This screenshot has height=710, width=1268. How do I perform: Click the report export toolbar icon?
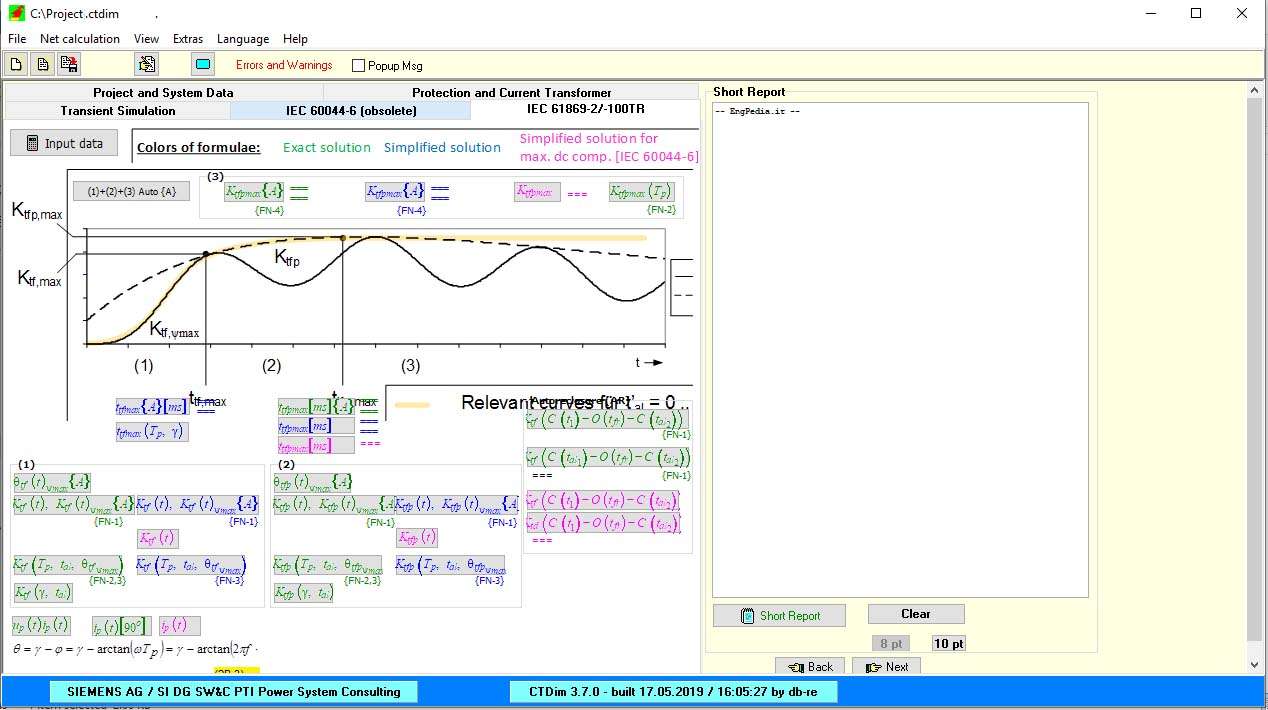[x=146, y=65]
